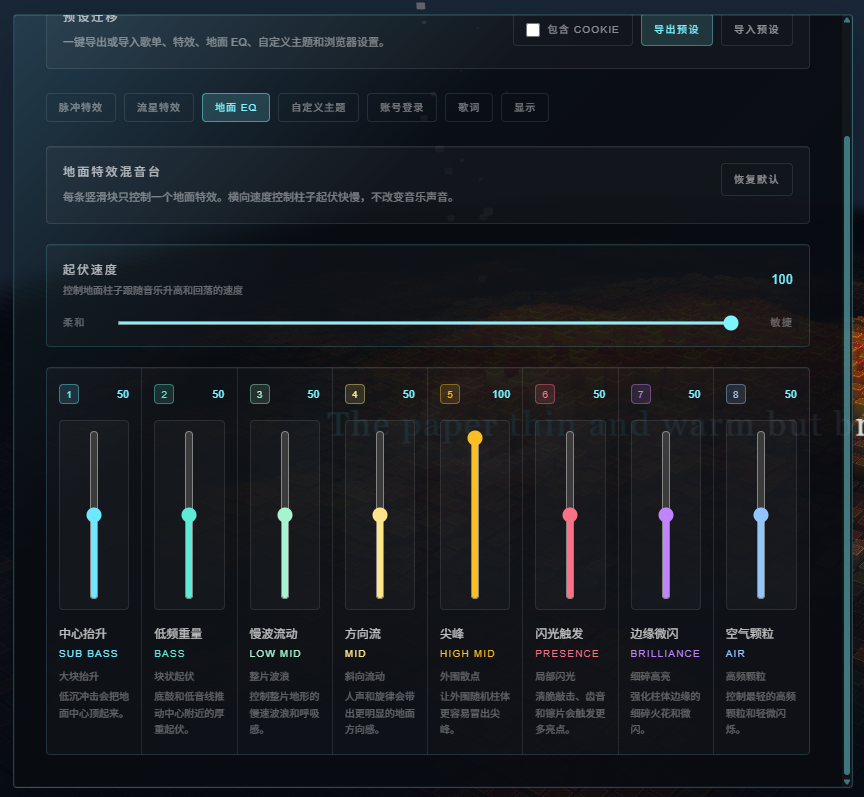Screen dimensions: 864x797
Task: Click the 恢复默认 reset button
Action: pos(757,179)
